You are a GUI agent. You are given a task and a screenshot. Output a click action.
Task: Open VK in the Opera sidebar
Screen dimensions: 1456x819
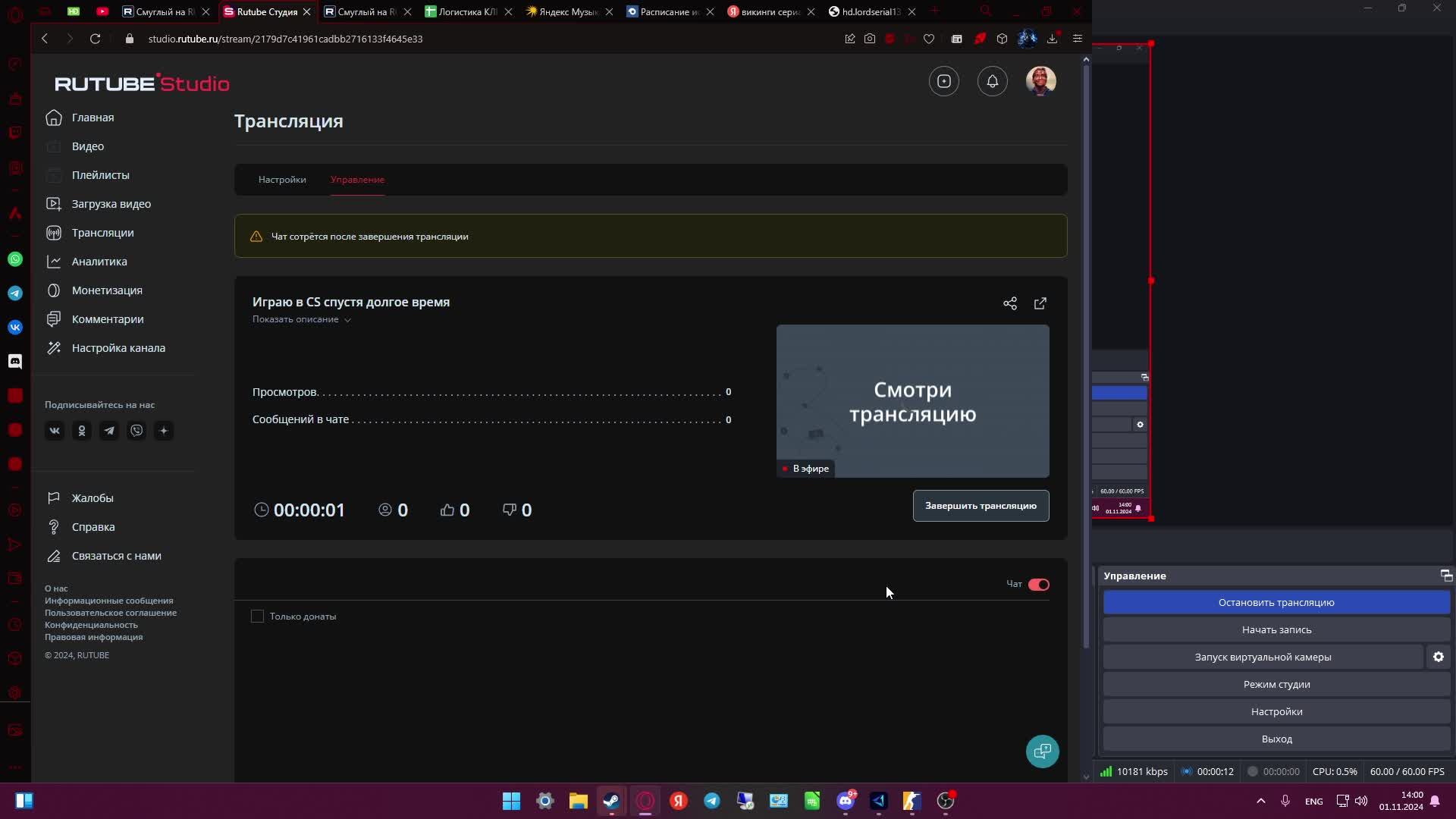point(15,328)
